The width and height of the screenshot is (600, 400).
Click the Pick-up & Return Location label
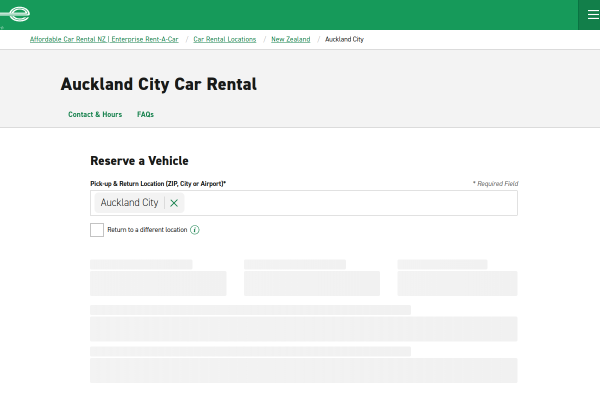click(158, 184)
